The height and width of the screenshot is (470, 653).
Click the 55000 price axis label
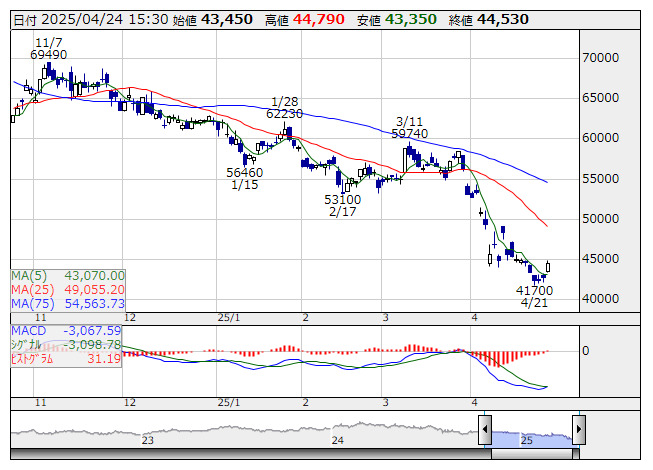pos(601,179)
